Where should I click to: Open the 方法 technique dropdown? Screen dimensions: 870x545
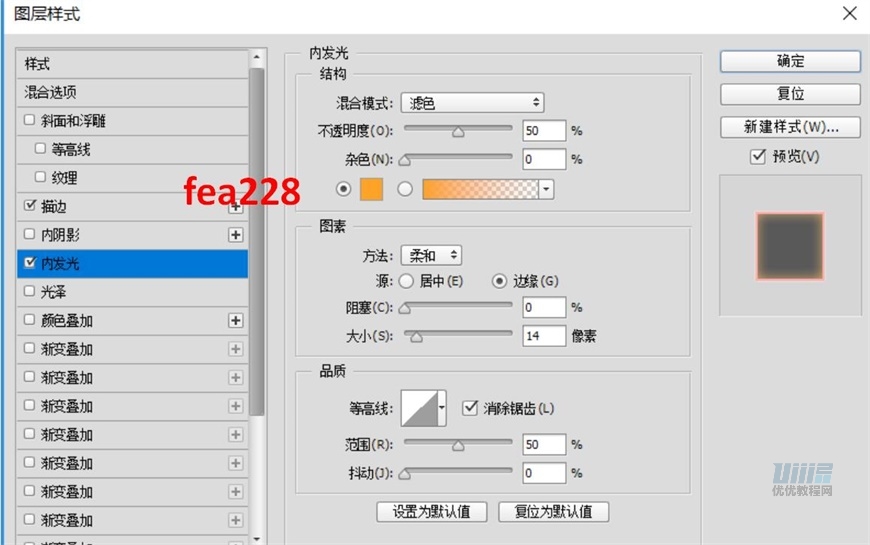coord(431,255)
